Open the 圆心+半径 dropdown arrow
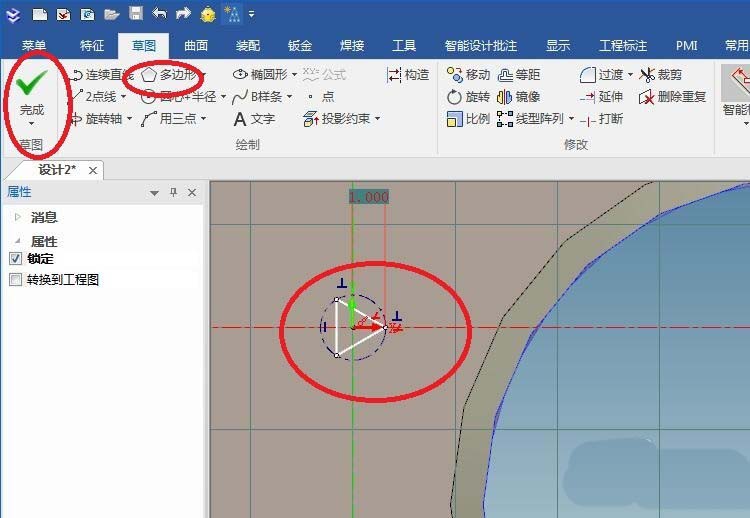Viewport: 750px width, 518px height. click(223, 97)
